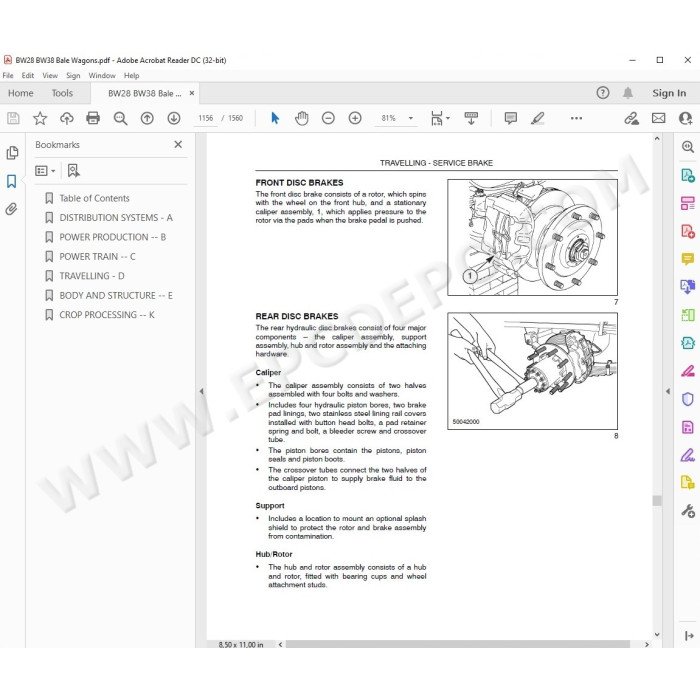Open the Help menu

[x=132, y=75]
